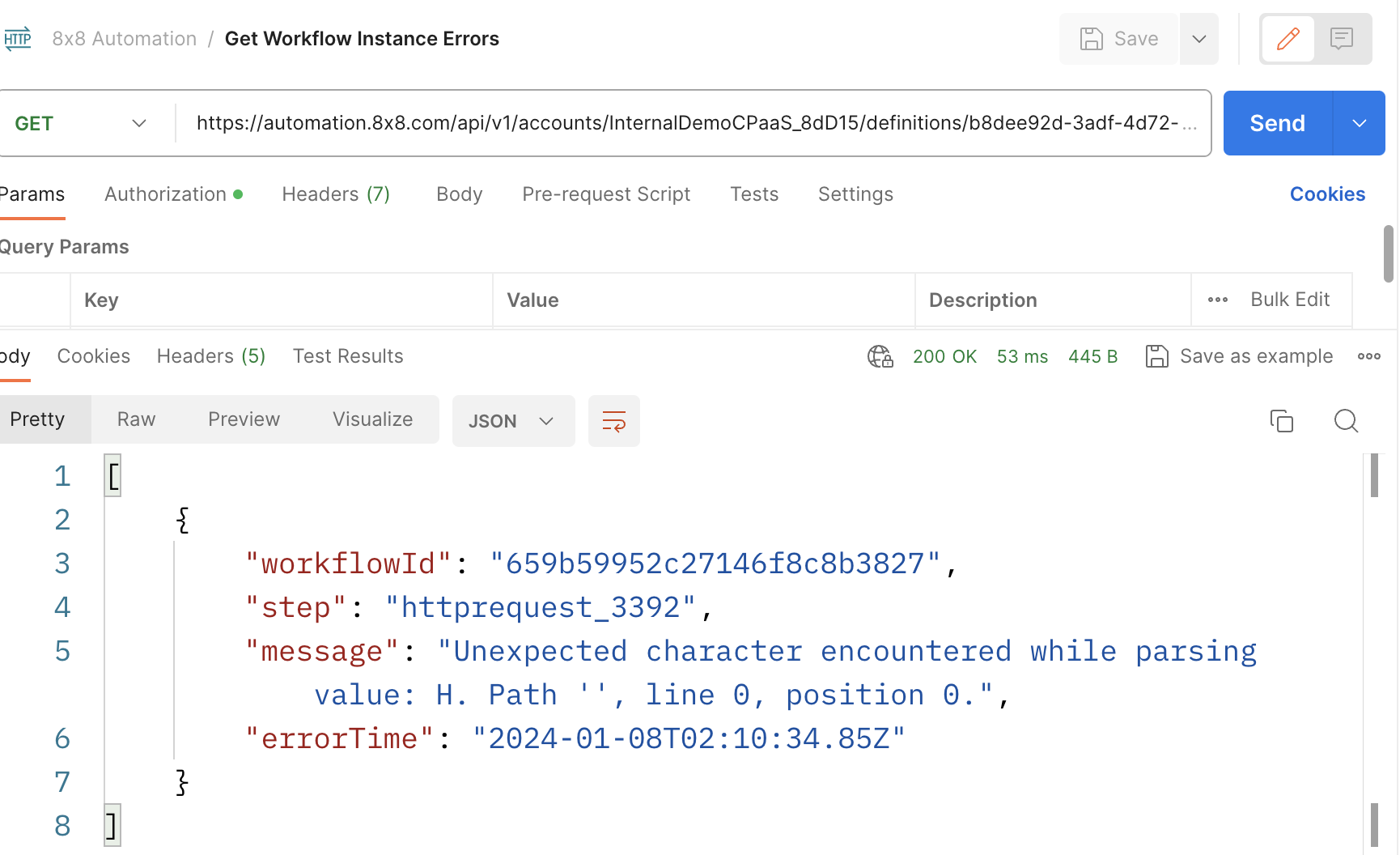Copy the response body to clipboard

pyautogui.click(x=1281, y=421)
